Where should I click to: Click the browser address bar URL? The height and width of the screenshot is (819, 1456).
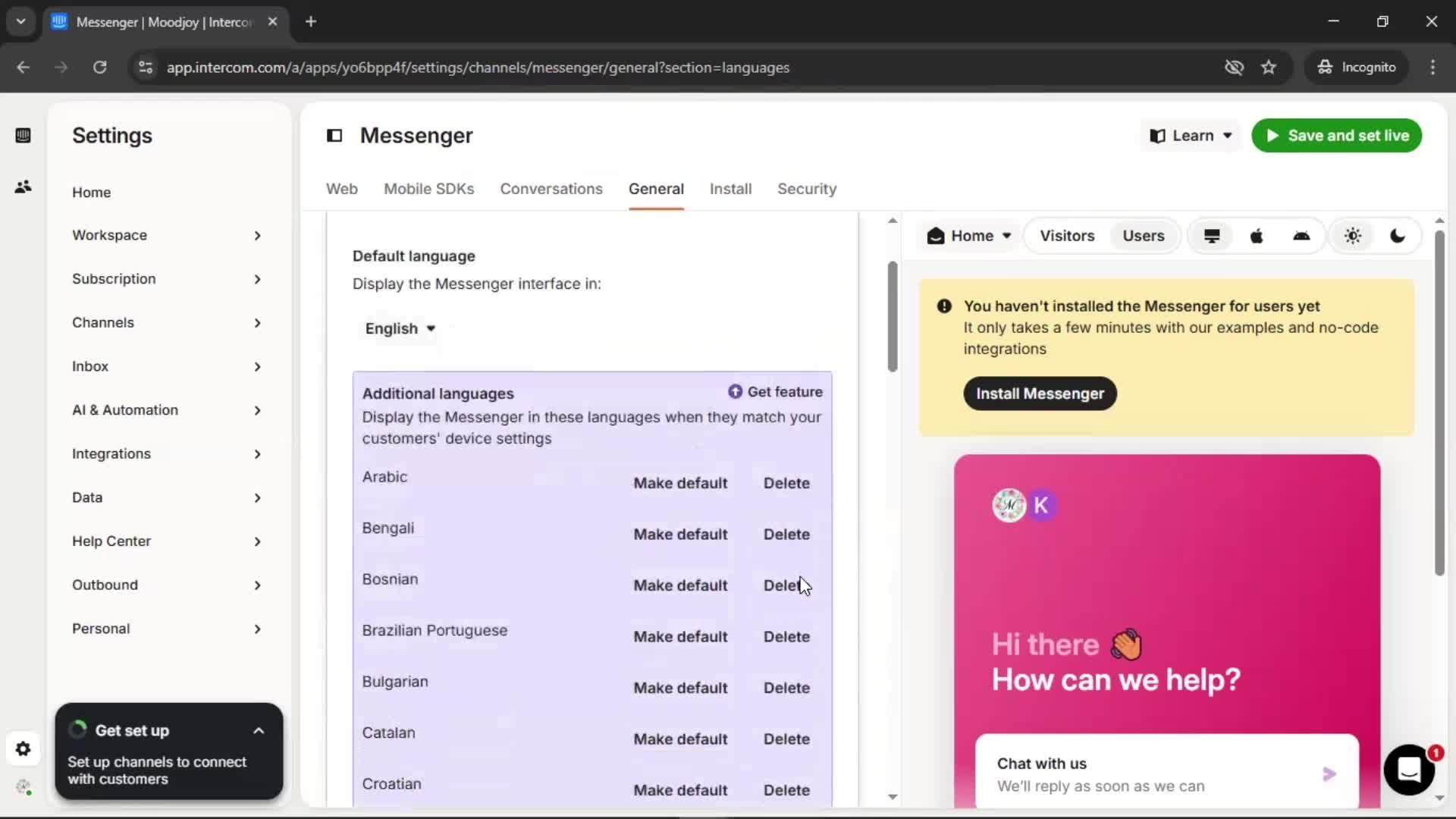coord(478,67)
